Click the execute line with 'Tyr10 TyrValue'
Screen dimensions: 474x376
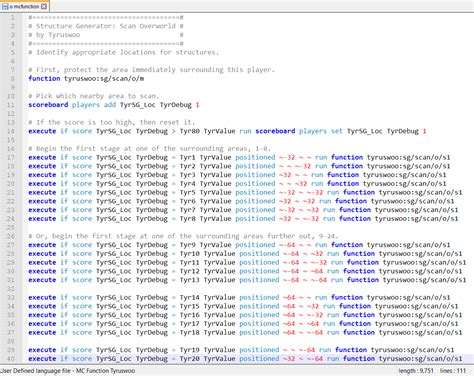[x=245, y=253]
